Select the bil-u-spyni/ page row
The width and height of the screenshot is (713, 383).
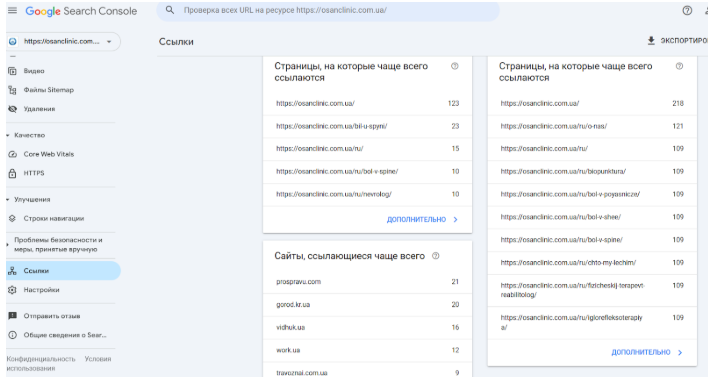coord(367,126)
